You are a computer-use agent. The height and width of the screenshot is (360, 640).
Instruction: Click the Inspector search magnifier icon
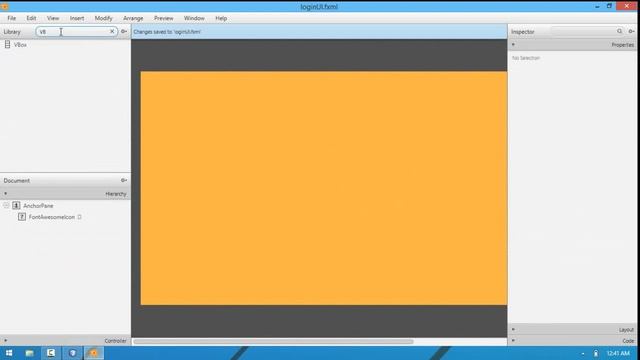pyautogui.click(x=620, y=31)
